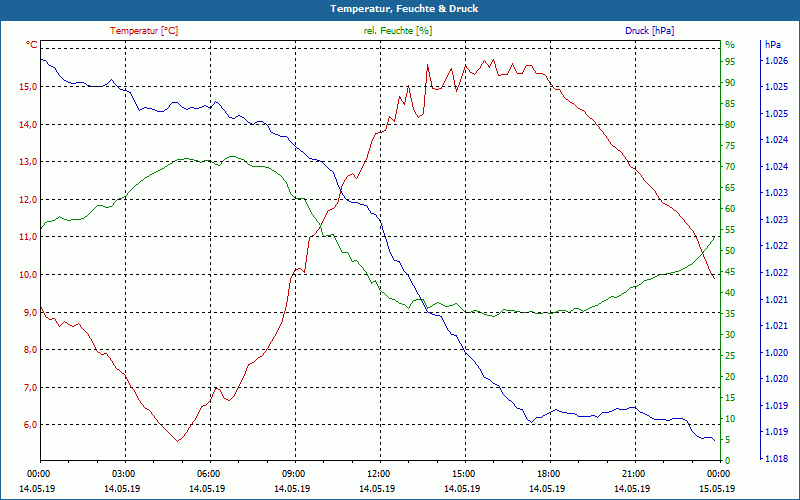Click the '11,0' temperature axis value
Screen dimensions: 800x500
click(x=29, y=237)
